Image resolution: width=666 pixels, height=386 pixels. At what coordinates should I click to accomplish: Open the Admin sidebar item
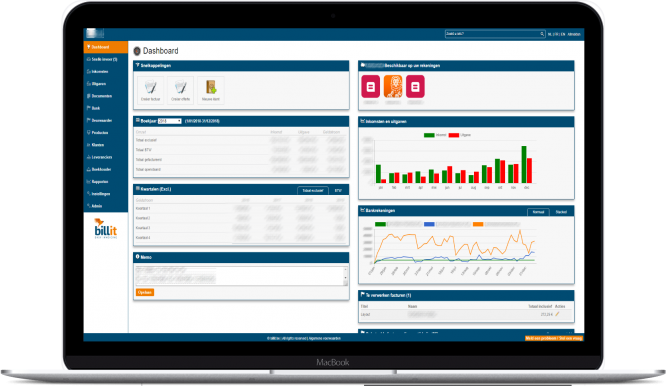coord(105,206)
